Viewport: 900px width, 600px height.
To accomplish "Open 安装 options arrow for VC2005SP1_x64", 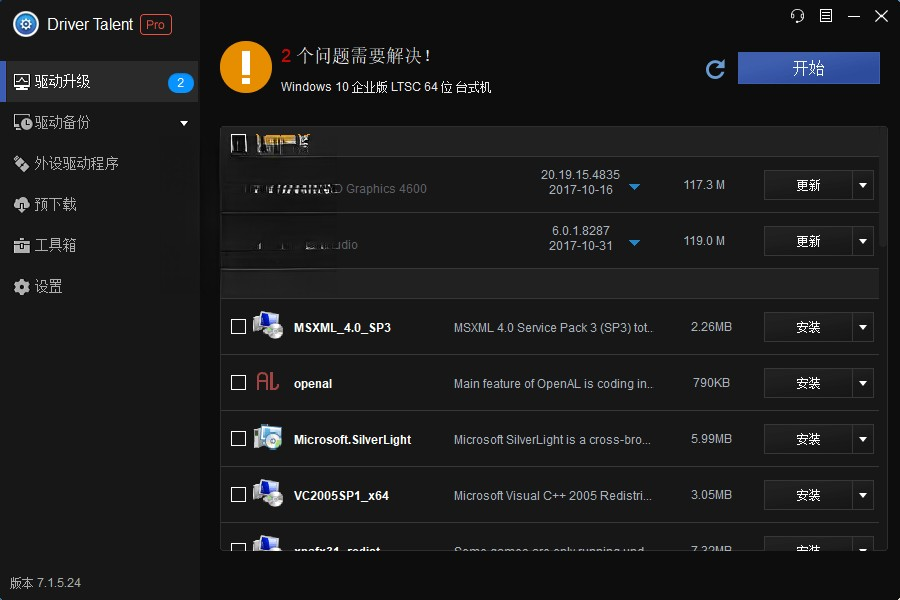I will click(x=863, y=495).
